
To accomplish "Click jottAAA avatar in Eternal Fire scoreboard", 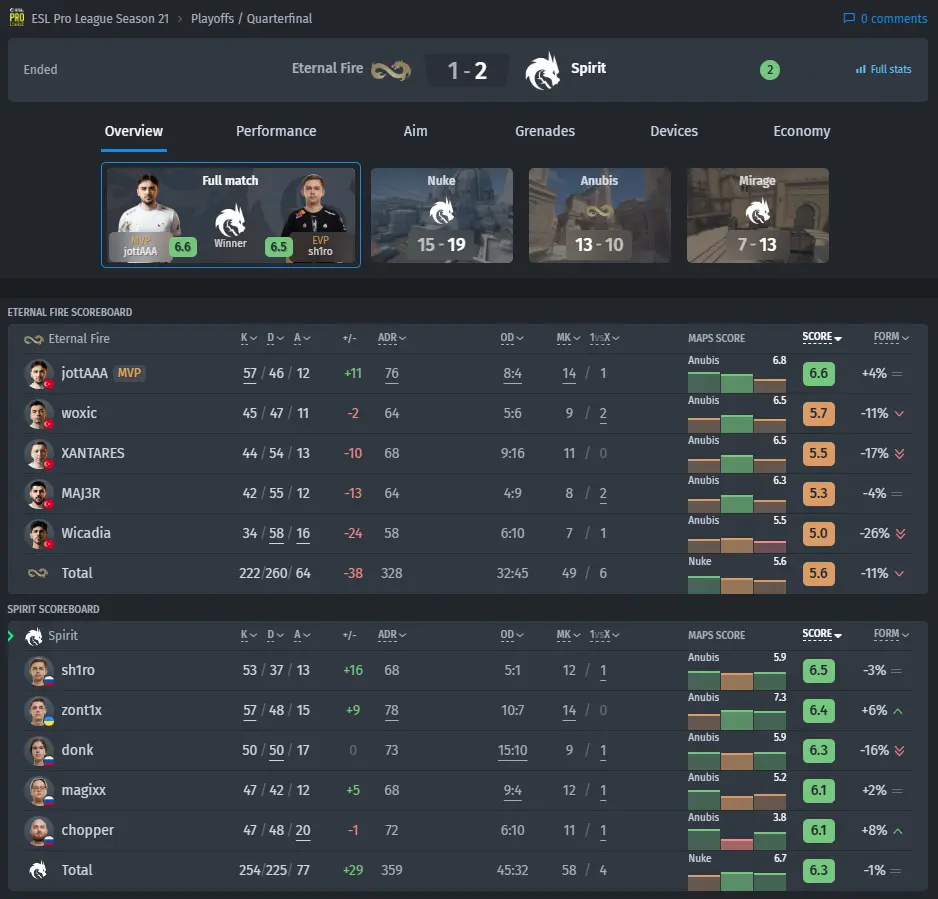I will pyautogui.click(x=38, y=373).
